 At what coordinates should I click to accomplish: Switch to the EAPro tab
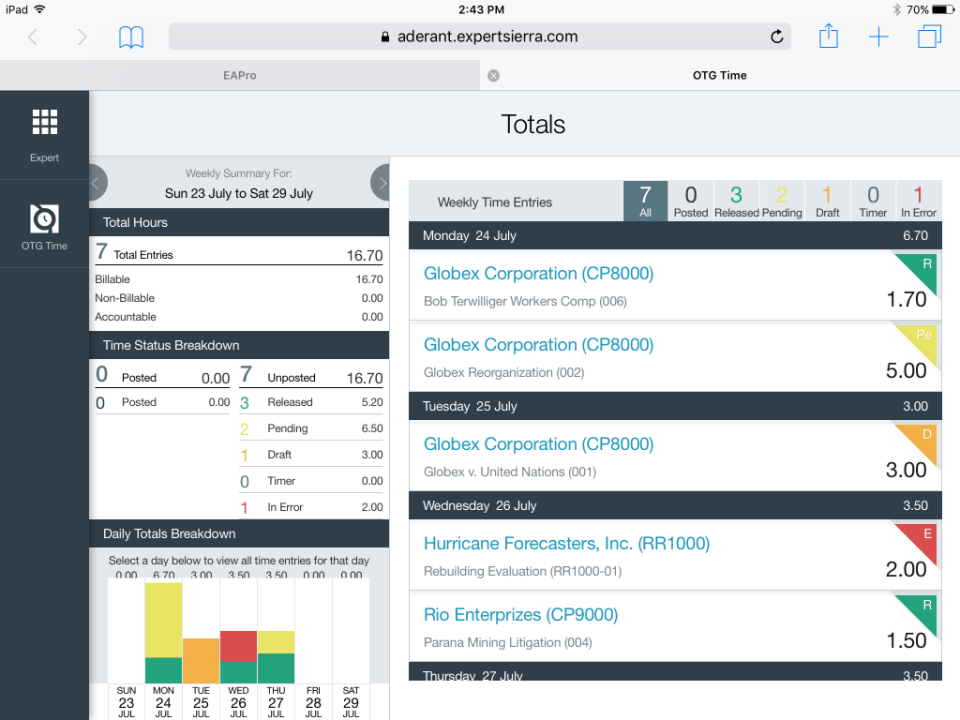click(240, 75)
